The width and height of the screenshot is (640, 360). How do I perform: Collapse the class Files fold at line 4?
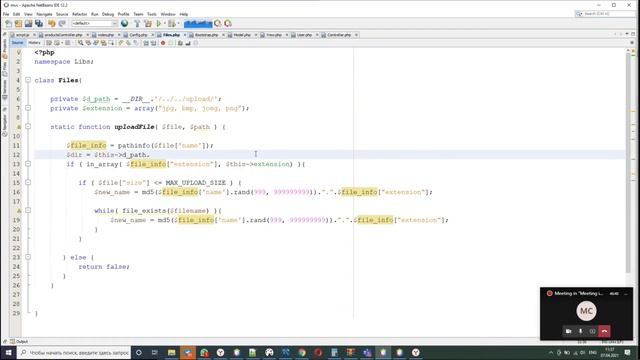[x=28, y=80]
